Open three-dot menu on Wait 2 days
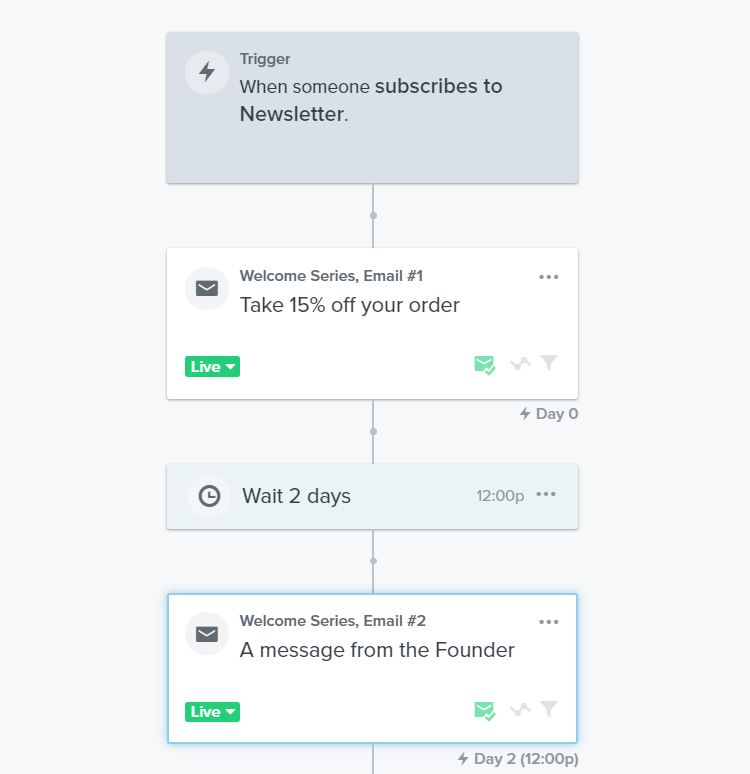The width and height of the screenshot is (750, 774). click(x=546, y=494)
